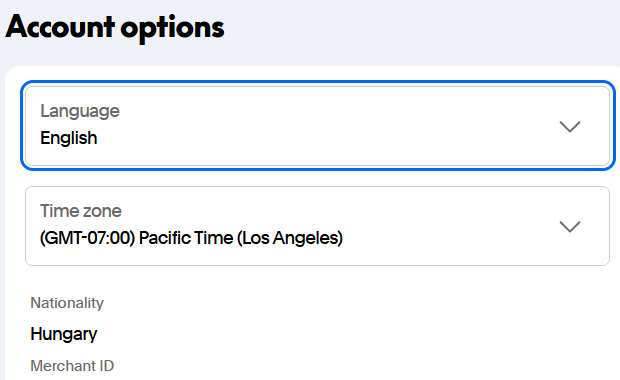Image resolution: width=620 pixels, height=380 pixels.
Task: Click empty area inside Language field center
Action: click(317, 126)
